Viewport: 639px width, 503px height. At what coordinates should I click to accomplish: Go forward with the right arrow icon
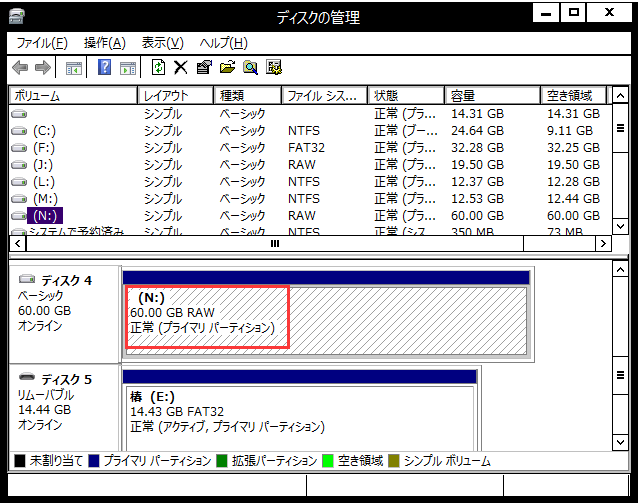click(x=43, y=67)
